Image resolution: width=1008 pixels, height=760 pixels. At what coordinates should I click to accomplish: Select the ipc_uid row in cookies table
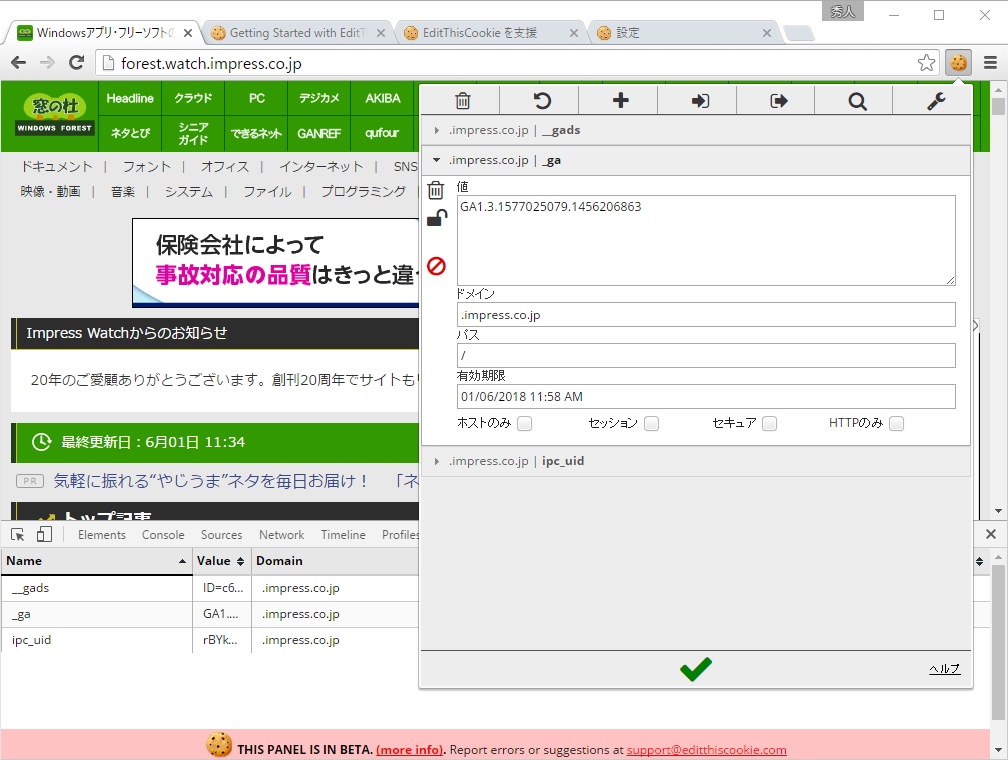210,640
